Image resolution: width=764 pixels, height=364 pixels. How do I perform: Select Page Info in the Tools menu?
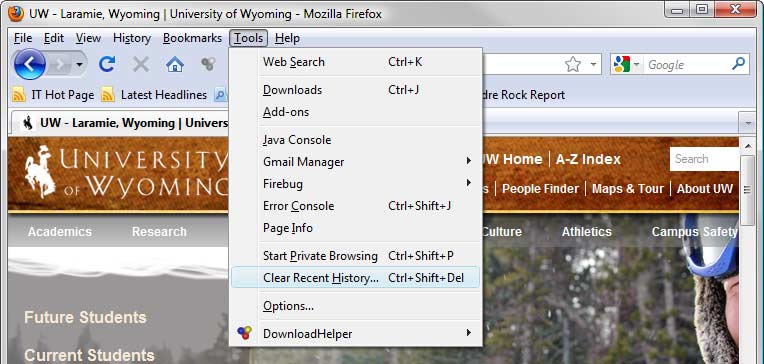coord(356,228)
